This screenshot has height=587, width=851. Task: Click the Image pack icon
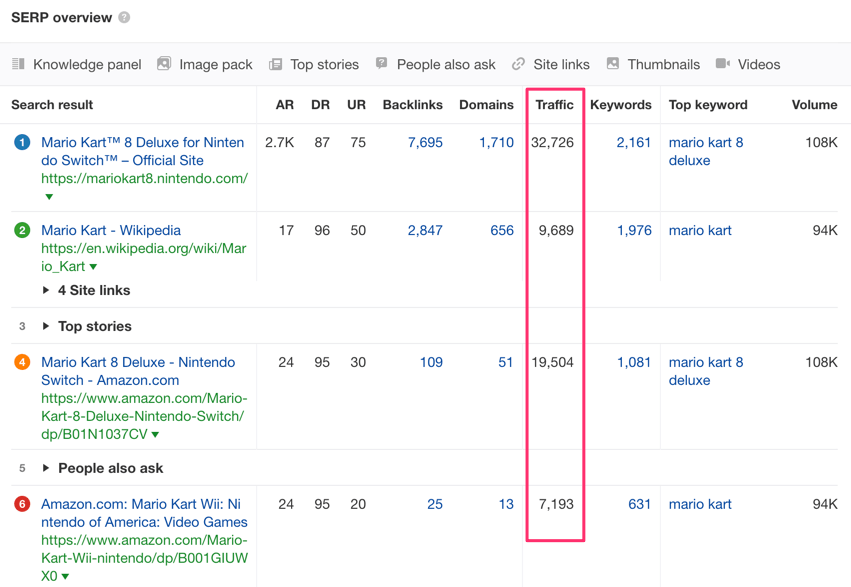164,64
